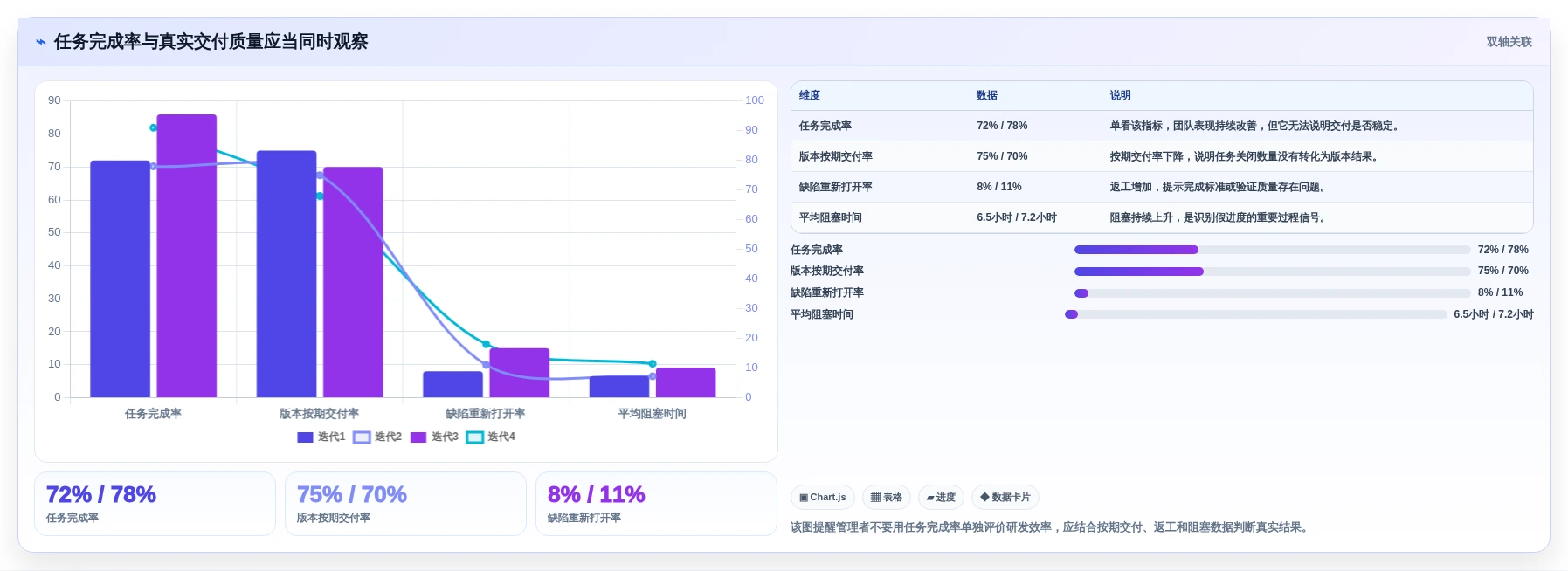Toggle the 迭代2 legend entry
Image resolution: width=1568 pixels, height=571 pixels.
(x=377, y=437)
